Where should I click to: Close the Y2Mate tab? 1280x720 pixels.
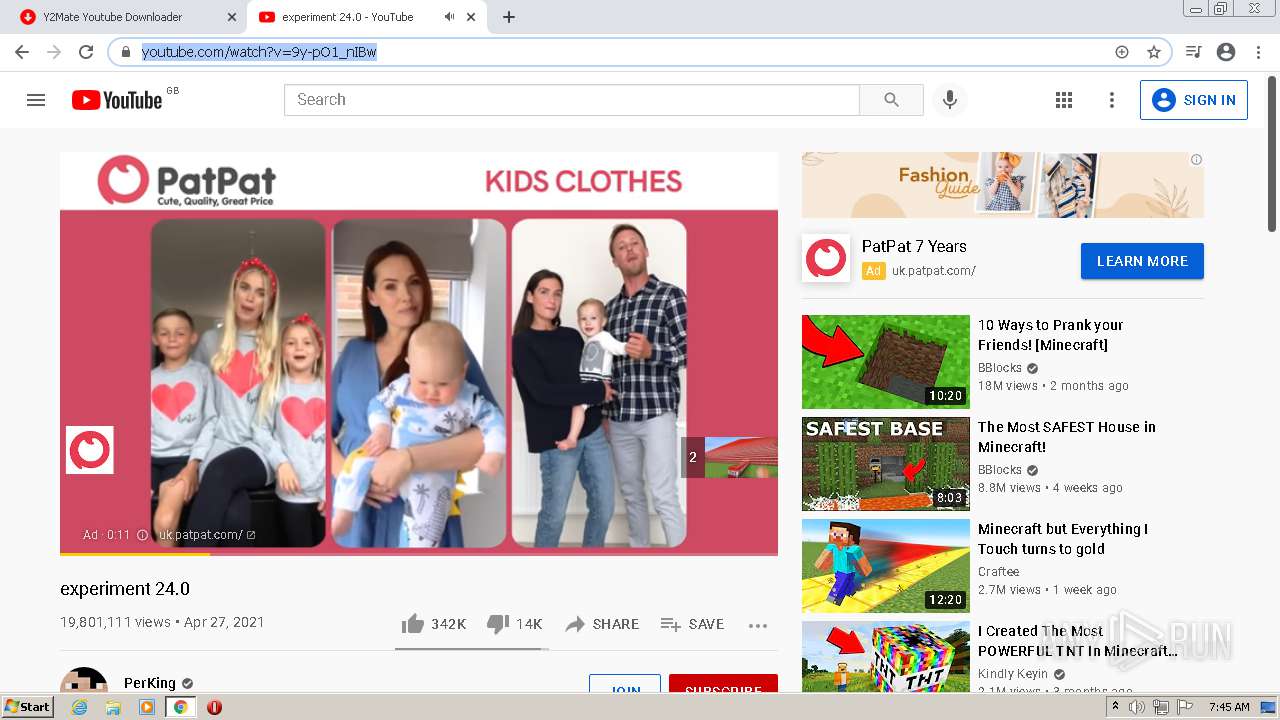tap(232, 17)
